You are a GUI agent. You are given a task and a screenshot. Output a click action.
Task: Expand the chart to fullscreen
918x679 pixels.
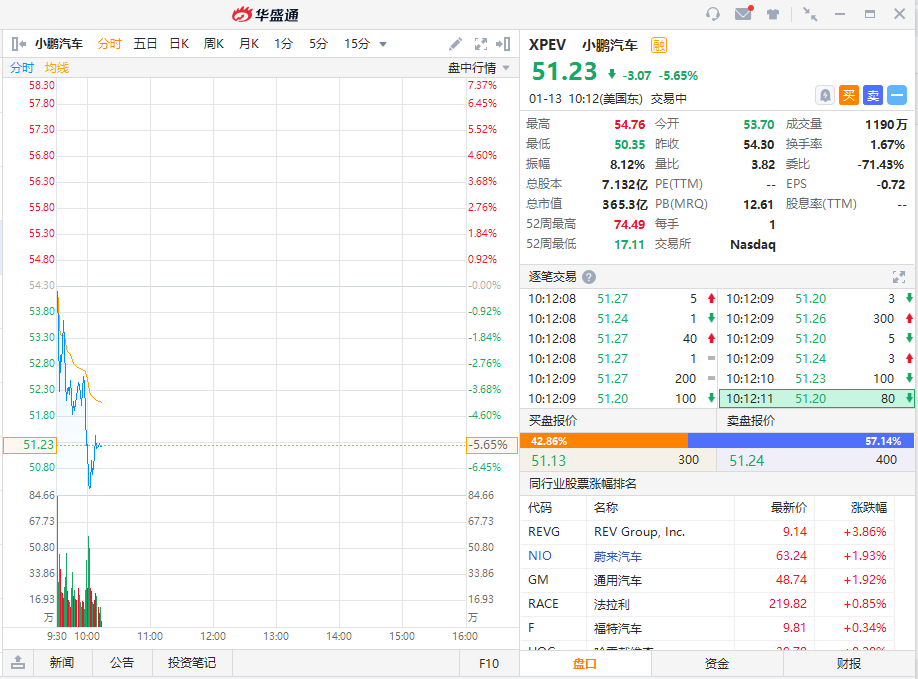[x=481, y=44]
